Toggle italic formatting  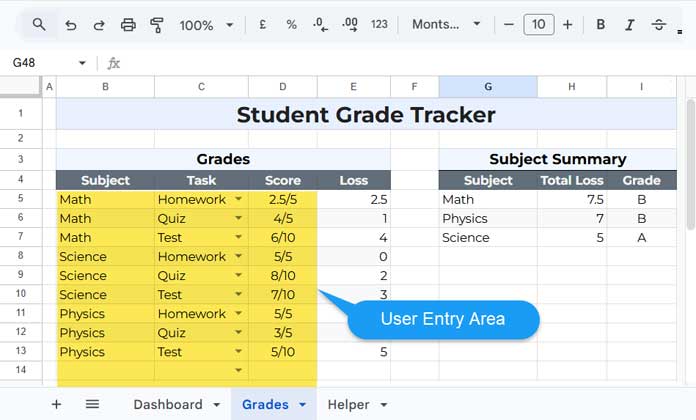point(629,25)
